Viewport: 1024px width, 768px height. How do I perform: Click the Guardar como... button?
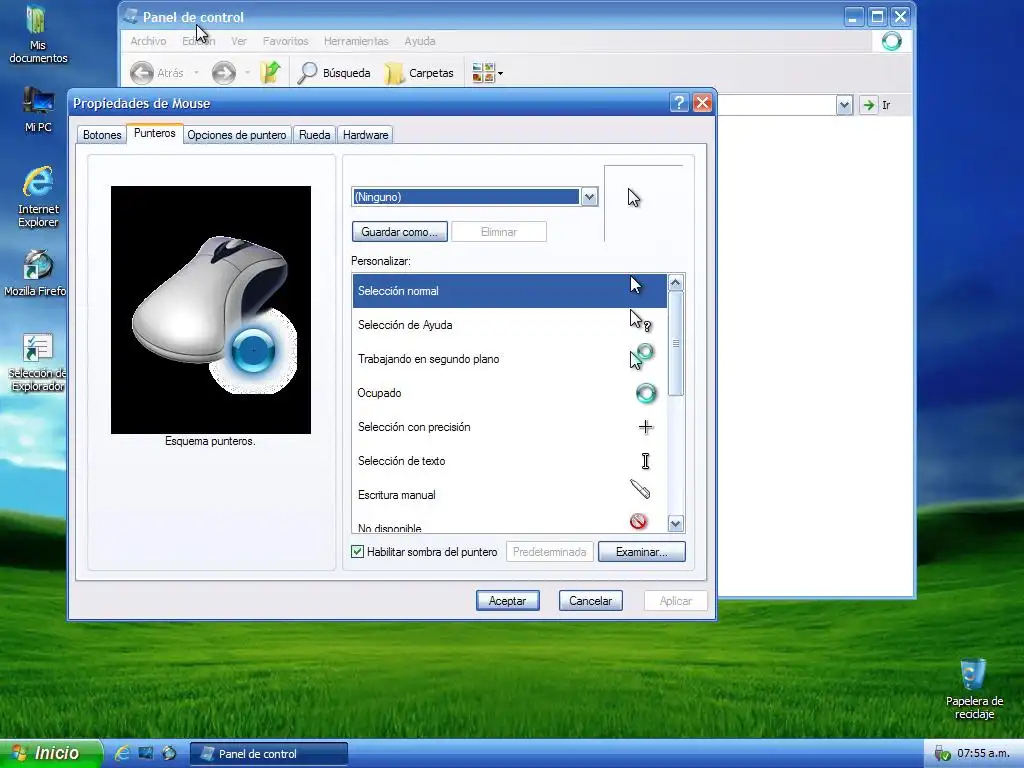pyautogui.click(x=400, y=232)
